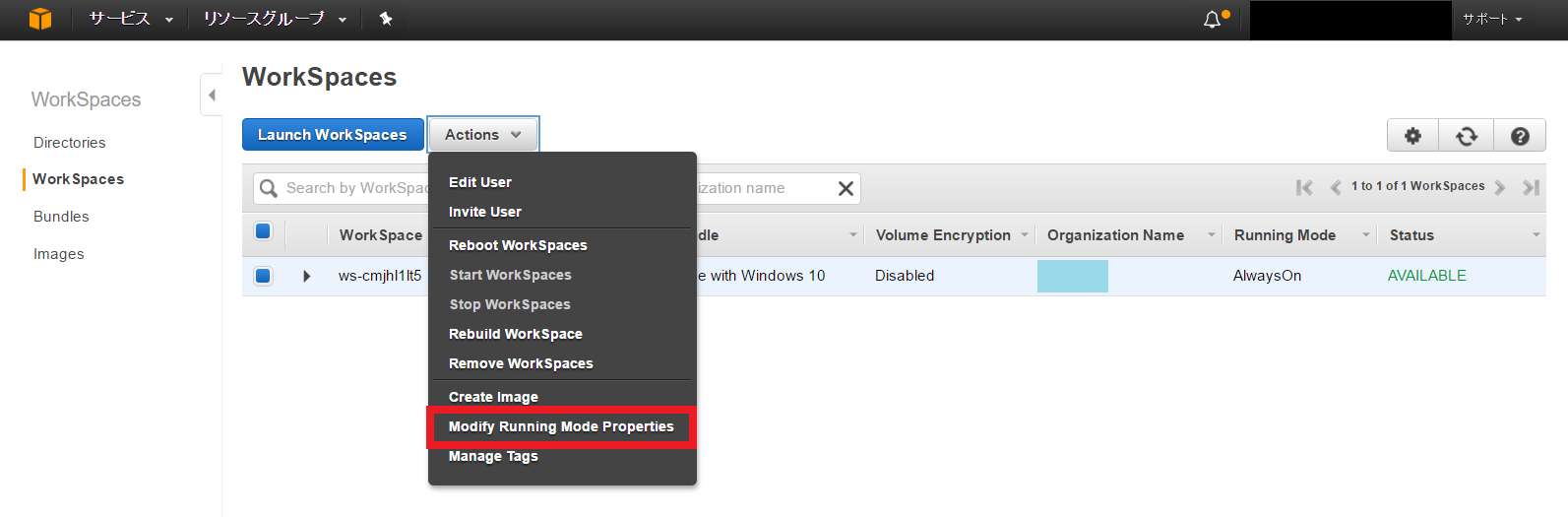
Task: Refresh the WorkSpaces list
Action: (x=1467, y=136)
